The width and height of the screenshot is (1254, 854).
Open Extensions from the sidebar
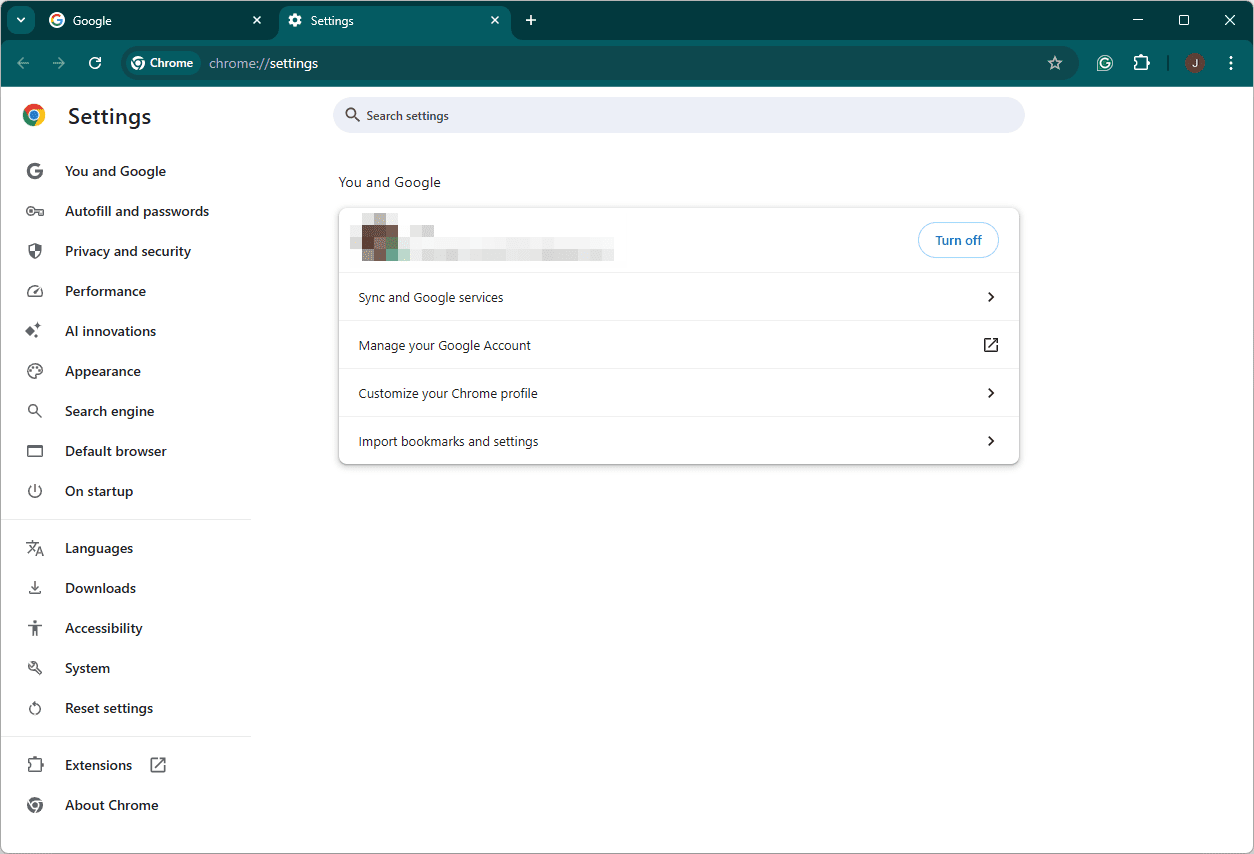[98, 765]
